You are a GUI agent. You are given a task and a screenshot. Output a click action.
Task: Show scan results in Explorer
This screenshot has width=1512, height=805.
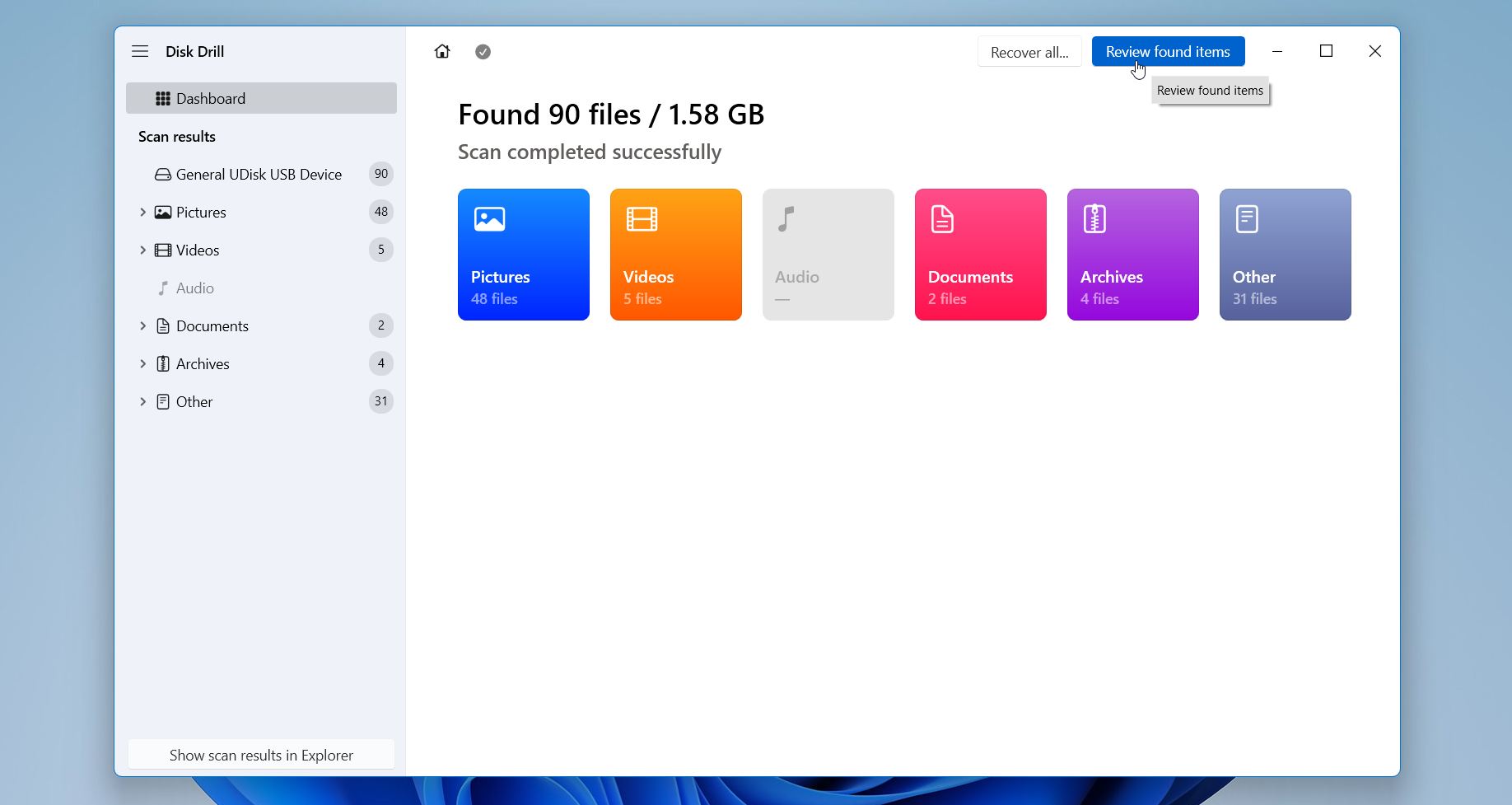261,756
